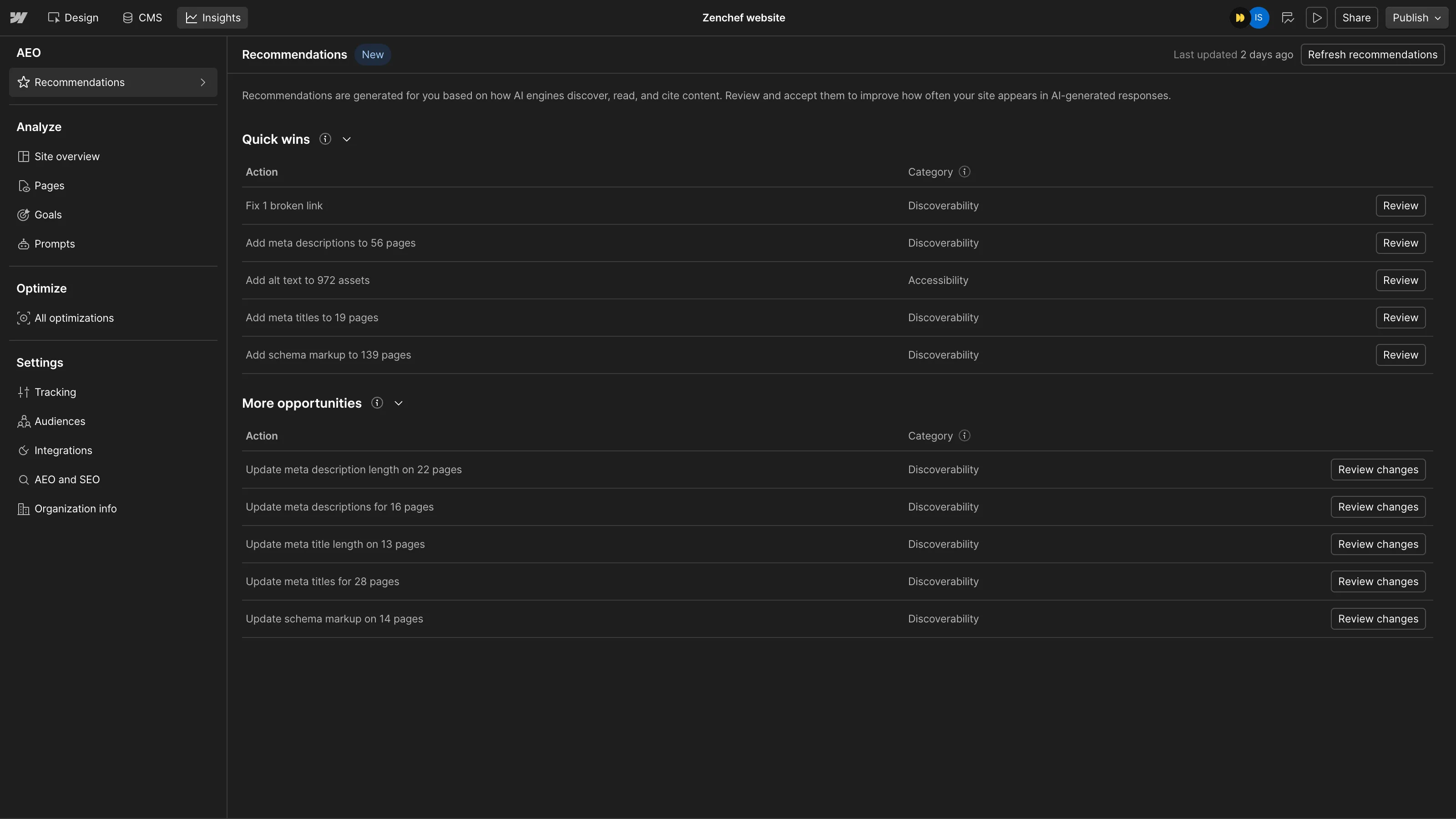Click Refresh recommendations button

pyautogui.click(x=1372, y=55)
